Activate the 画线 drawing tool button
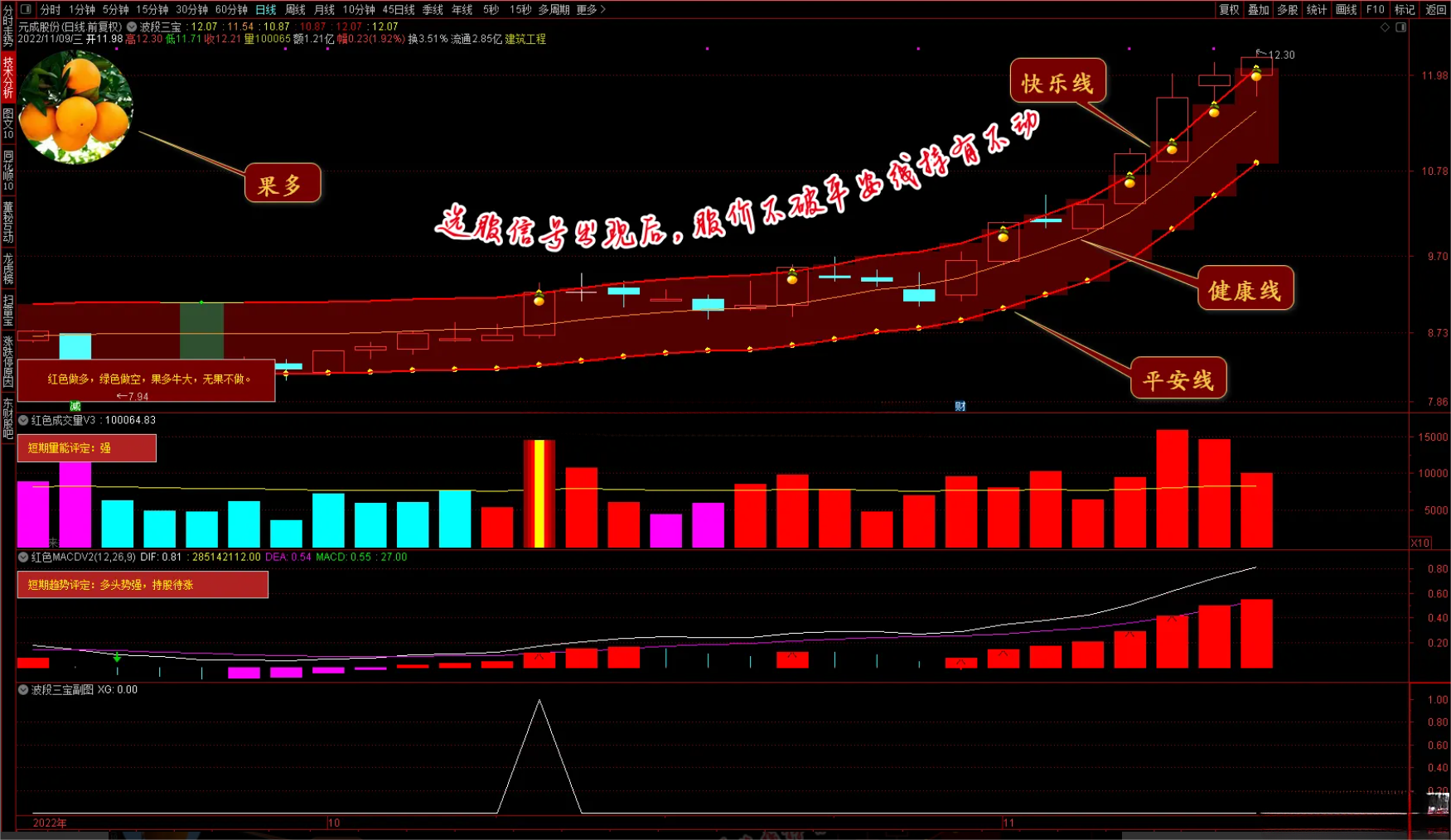 (1346, 9)
